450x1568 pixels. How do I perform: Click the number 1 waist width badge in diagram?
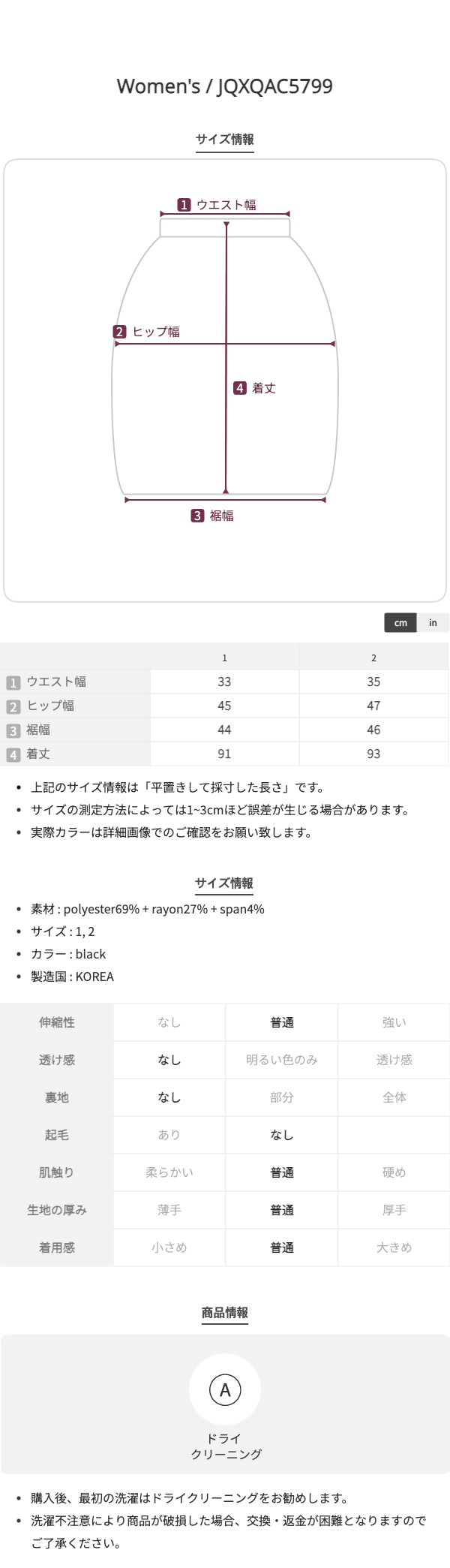click(x=184, y=205)
